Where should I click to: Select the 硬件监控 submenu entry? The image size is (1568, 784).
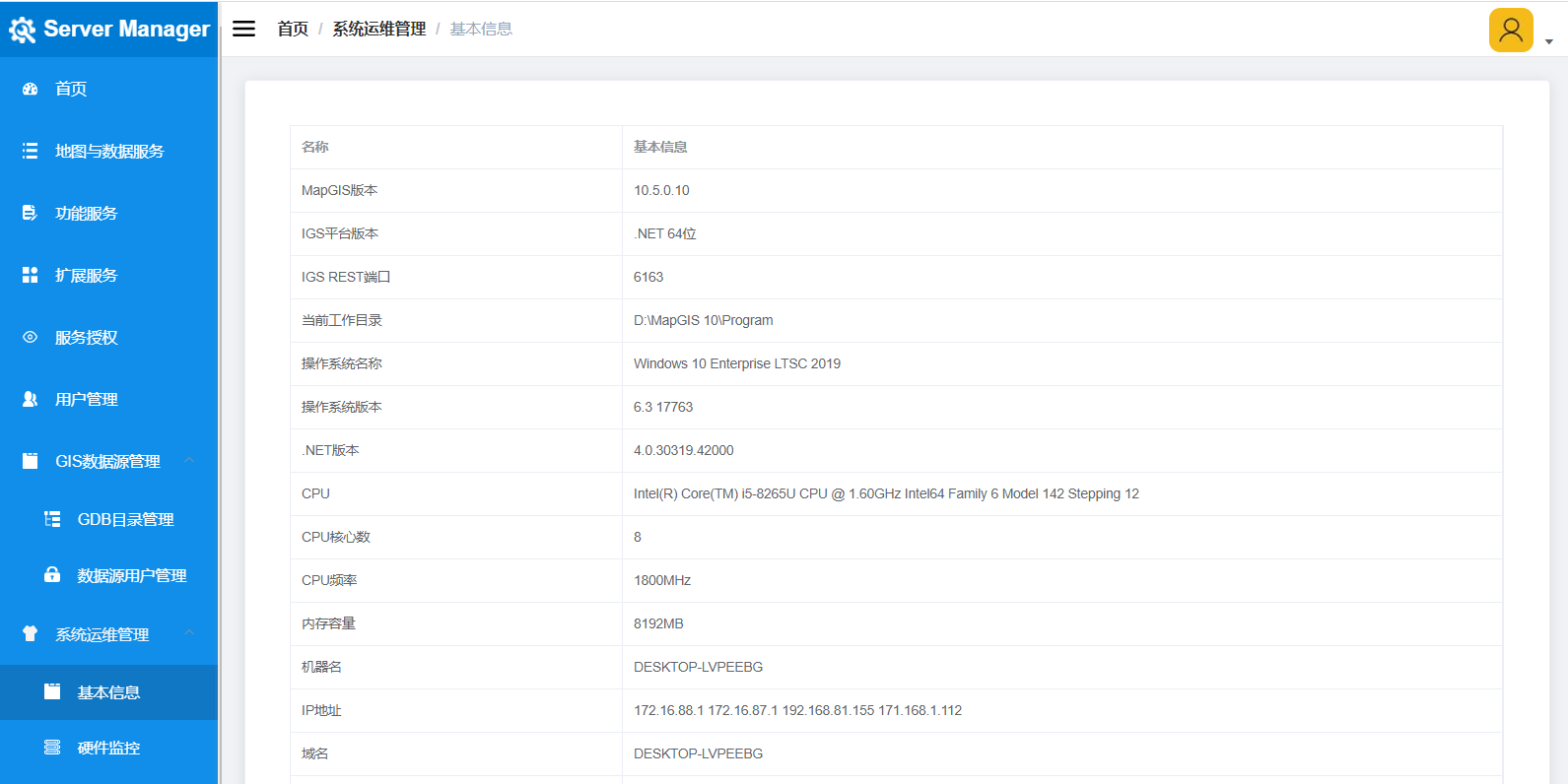pos(108,748)
